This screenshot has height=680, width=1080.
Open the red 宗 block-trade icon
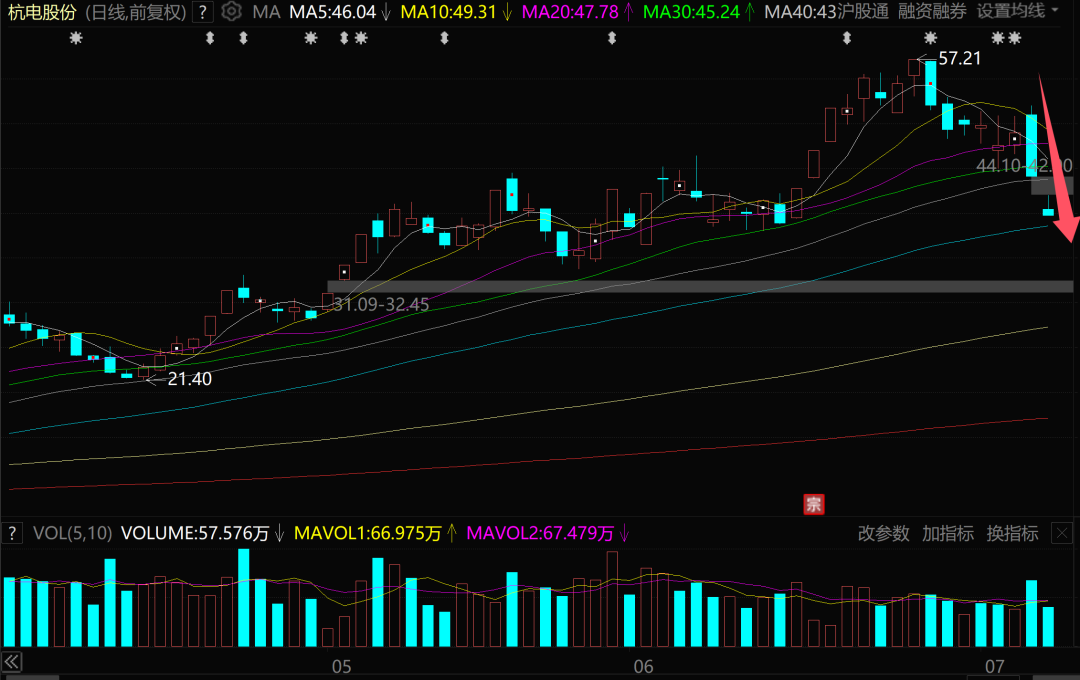tap(813, 504)
